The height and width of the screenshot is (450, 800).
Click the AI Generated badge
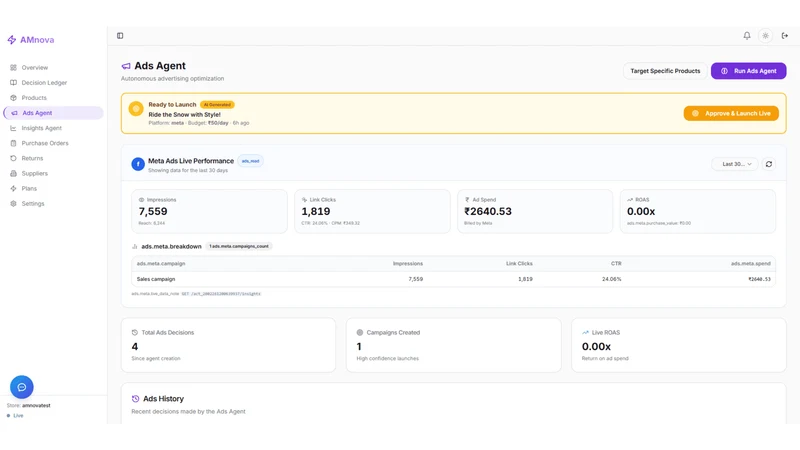(x=217, y=105)
